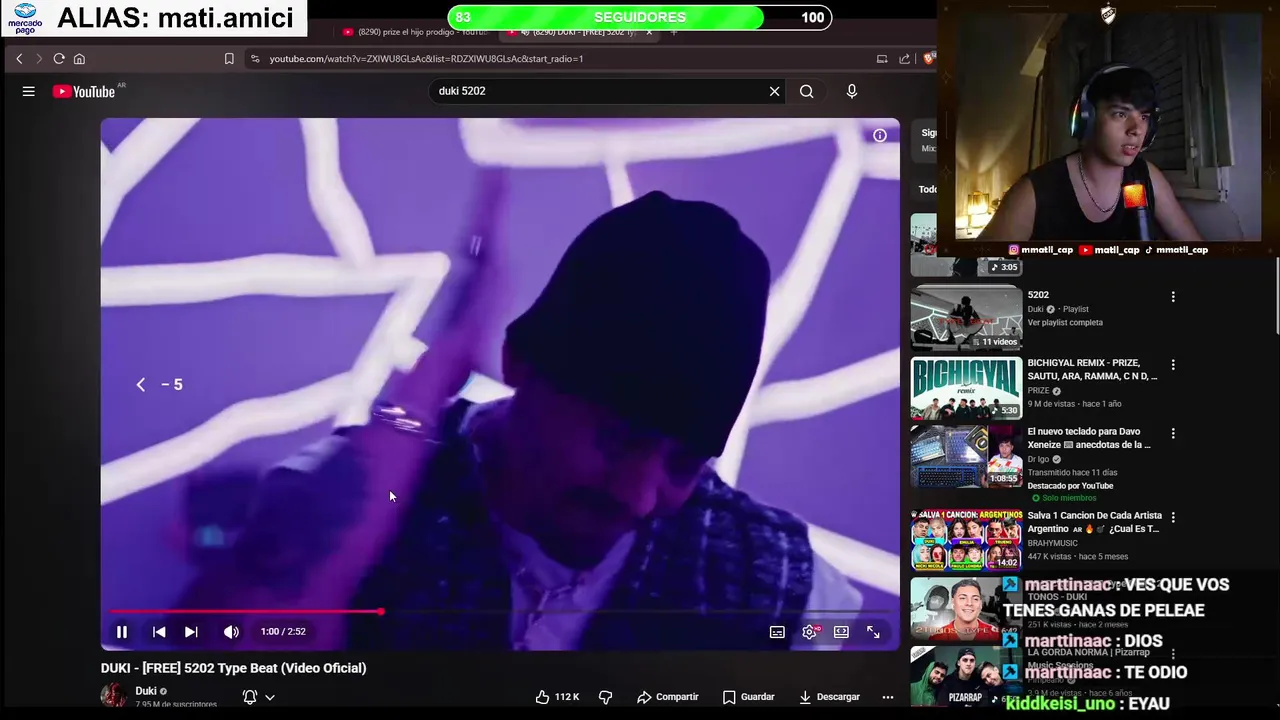Dislike the video
This screenshot has width=1280, height=720.
605,697
